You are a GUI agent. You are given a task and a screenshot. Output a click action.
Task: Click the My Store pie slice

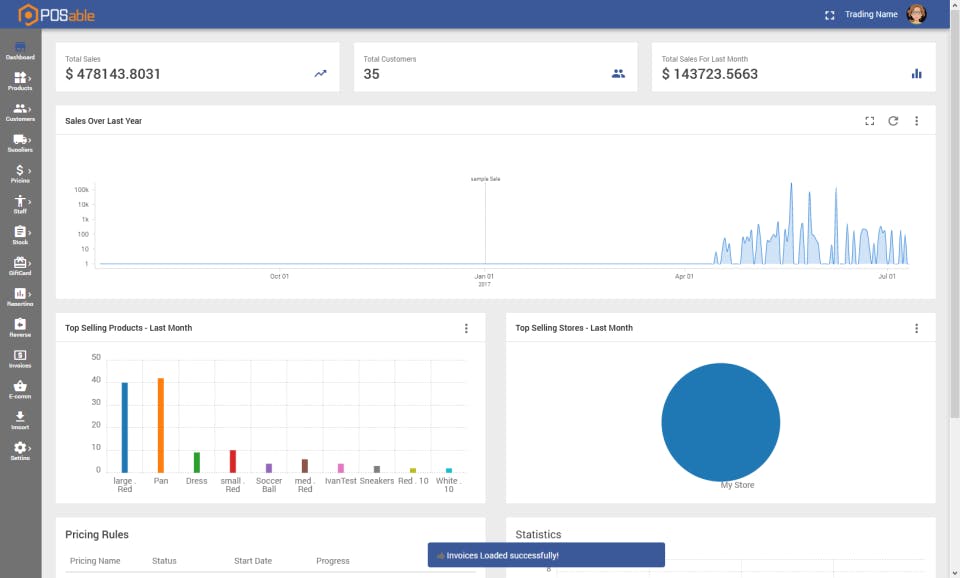[x=721, y=422]
